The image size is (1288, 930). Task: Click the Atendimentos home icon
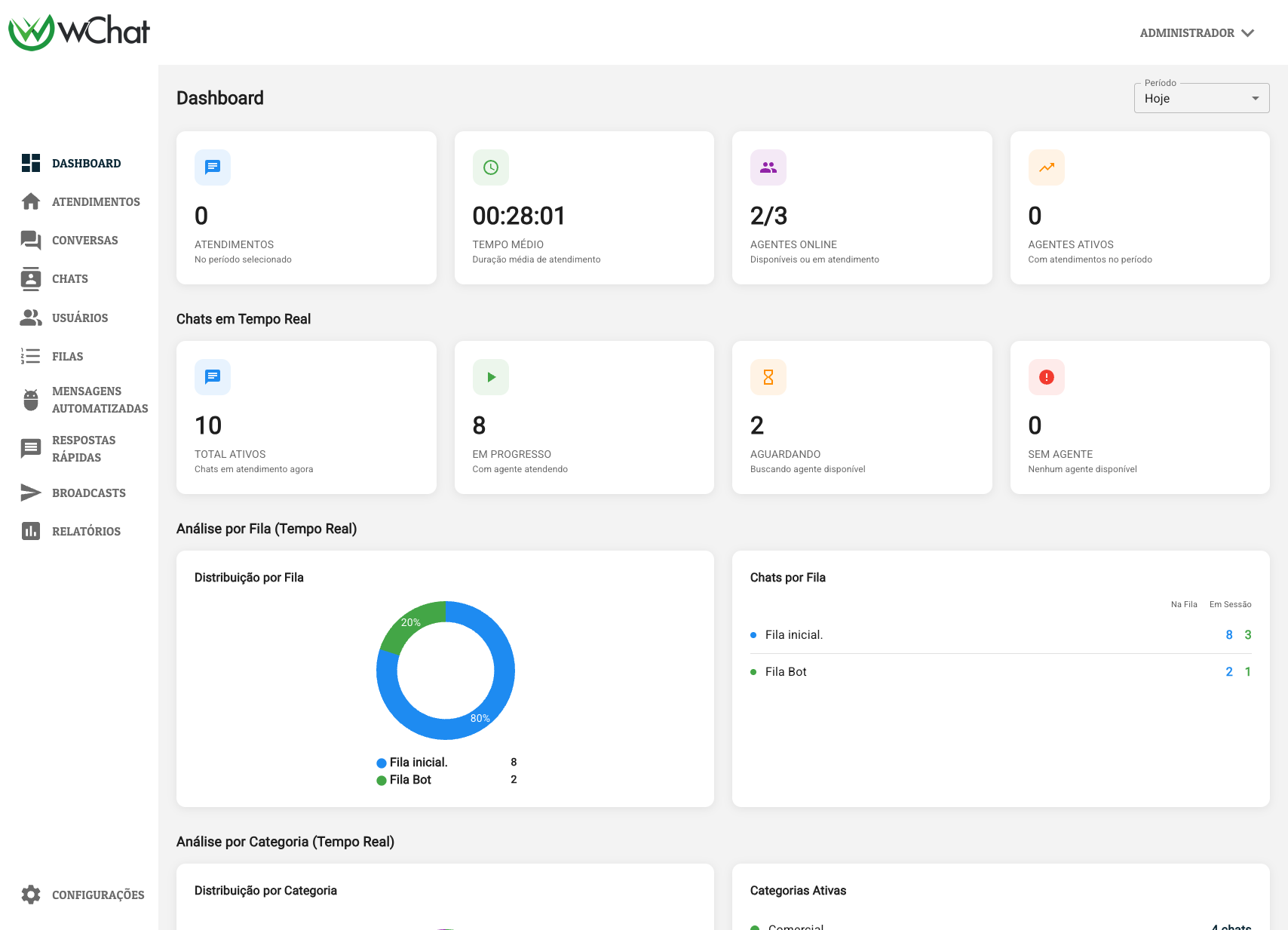31,201
